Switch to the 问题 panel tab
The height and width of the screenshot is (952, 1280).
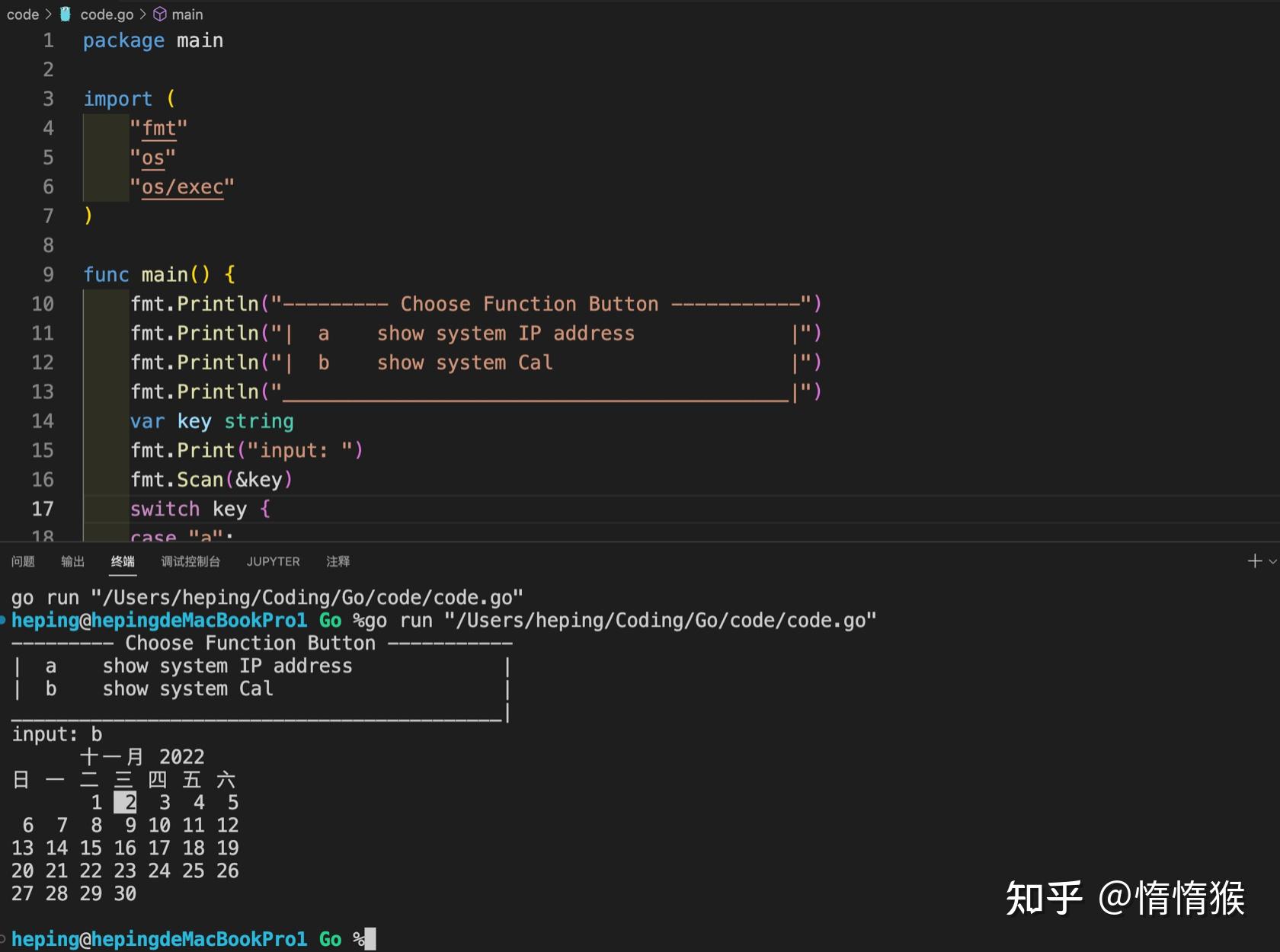click(23, 561)
